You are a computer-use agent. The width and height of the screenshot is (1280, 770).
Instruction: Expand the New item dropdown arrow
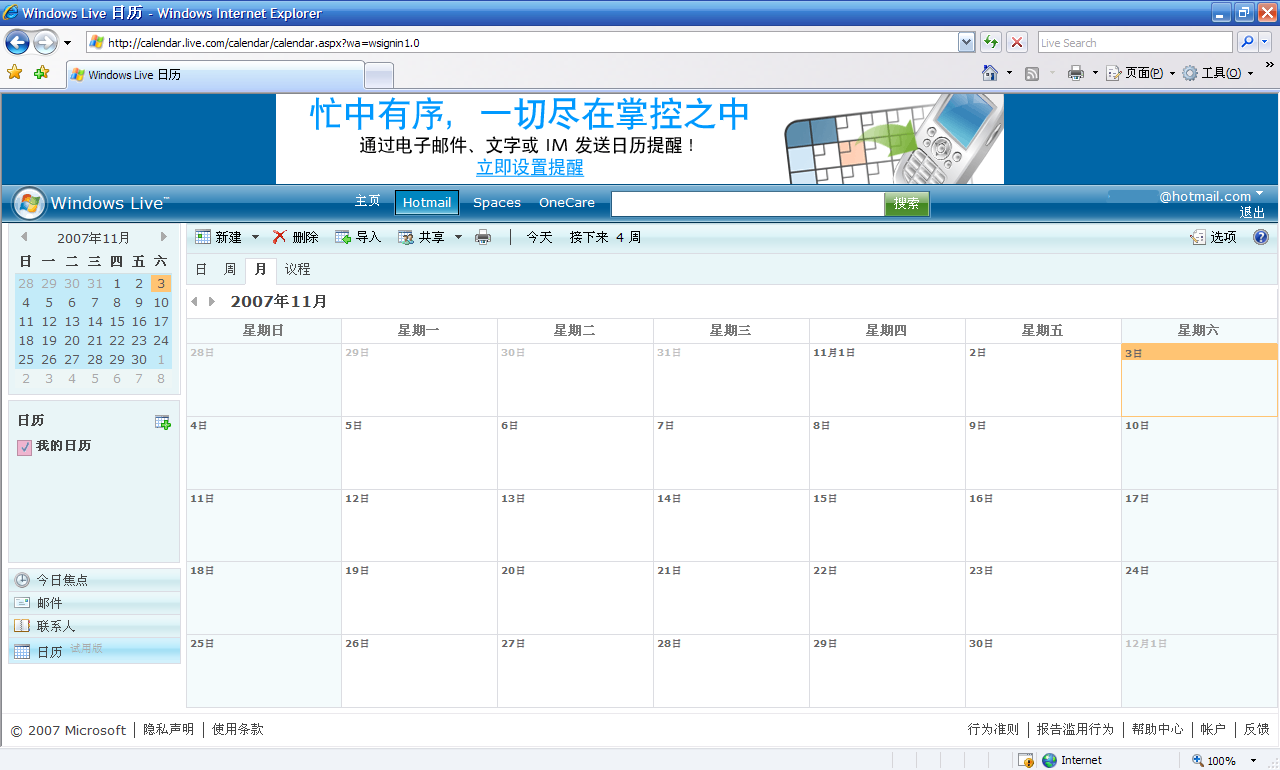coord(255,237)
